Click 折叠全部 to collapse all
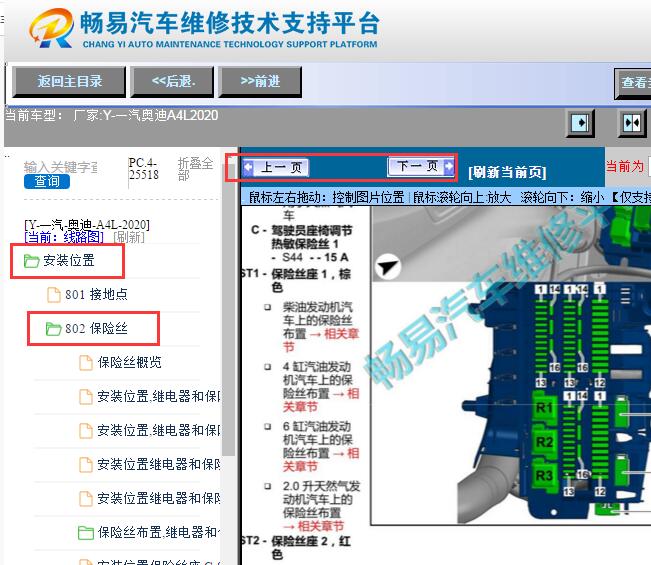The width and height of the screenshot is (651, 565). (x=195, y=169)
